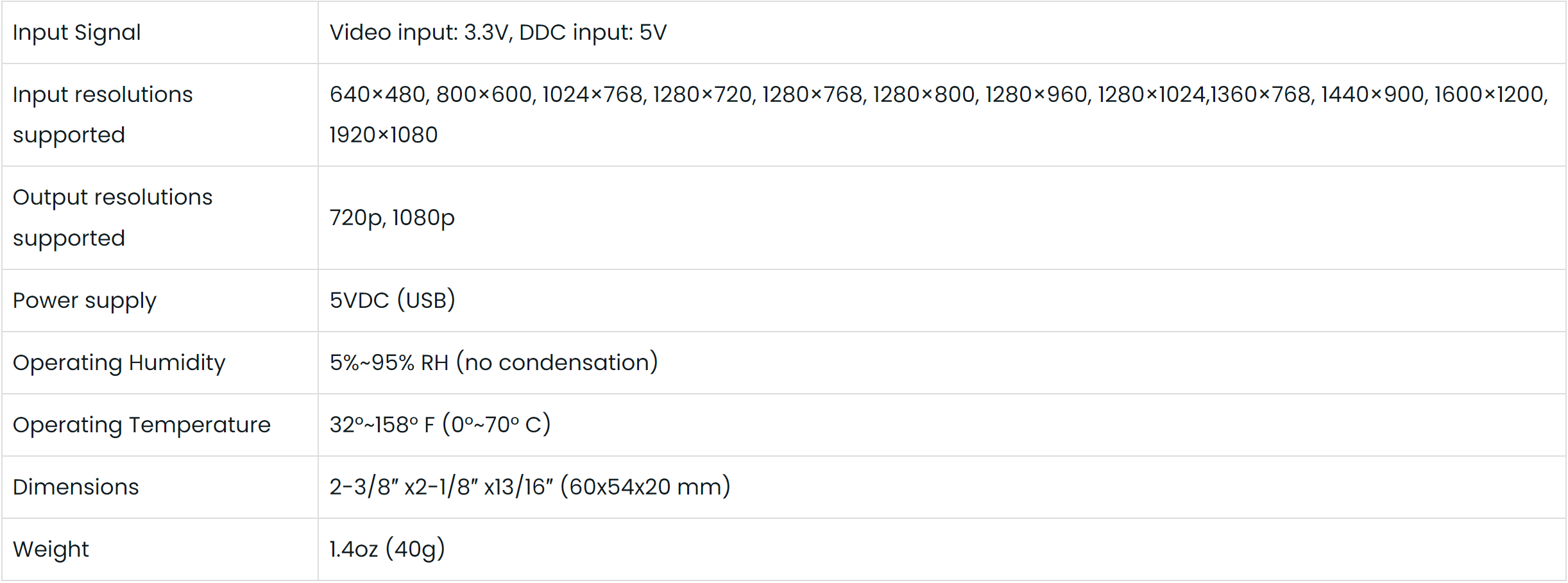Click the Power supply row label
Viewport: 1568px width, 583px height.
(84, 301)
